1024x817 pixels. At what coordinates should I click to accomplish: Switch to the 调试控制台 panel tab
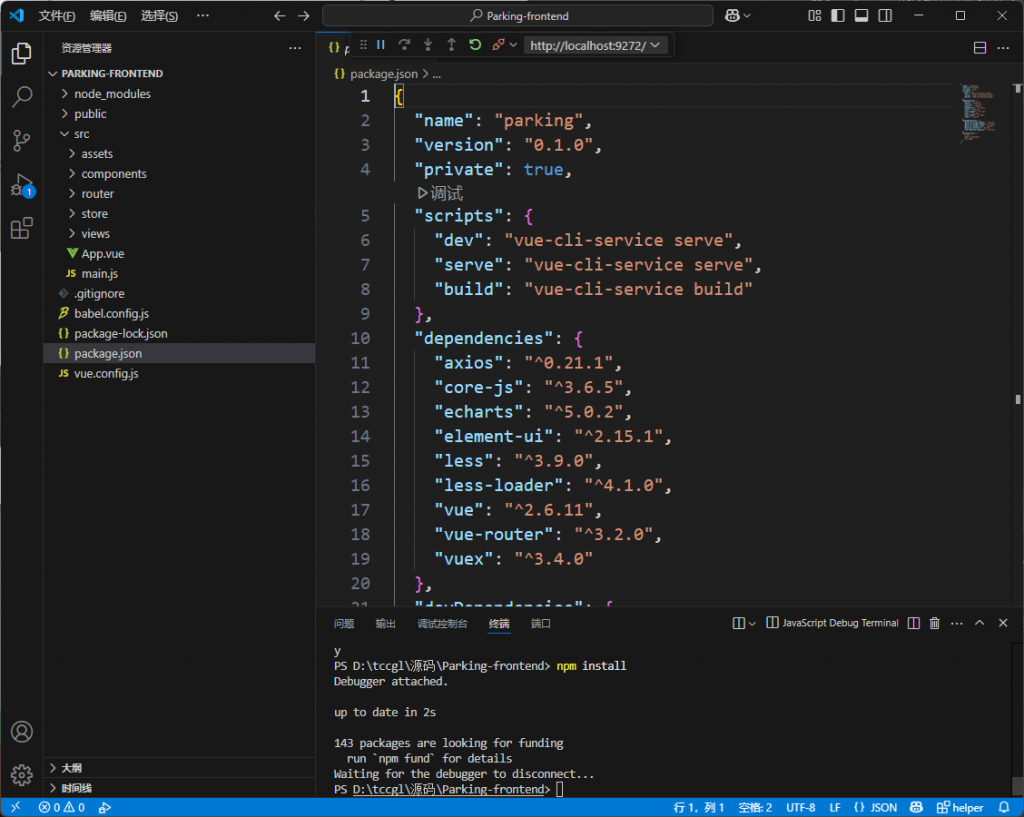pos(442,624)
